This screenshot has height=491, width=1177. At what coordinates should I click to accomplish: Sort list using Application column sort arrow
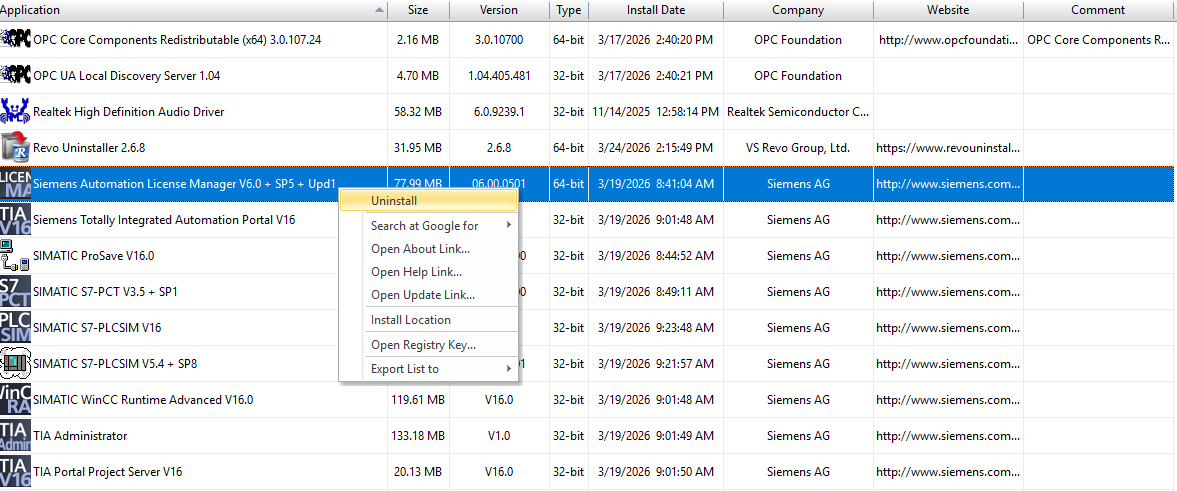pos(379,10)
